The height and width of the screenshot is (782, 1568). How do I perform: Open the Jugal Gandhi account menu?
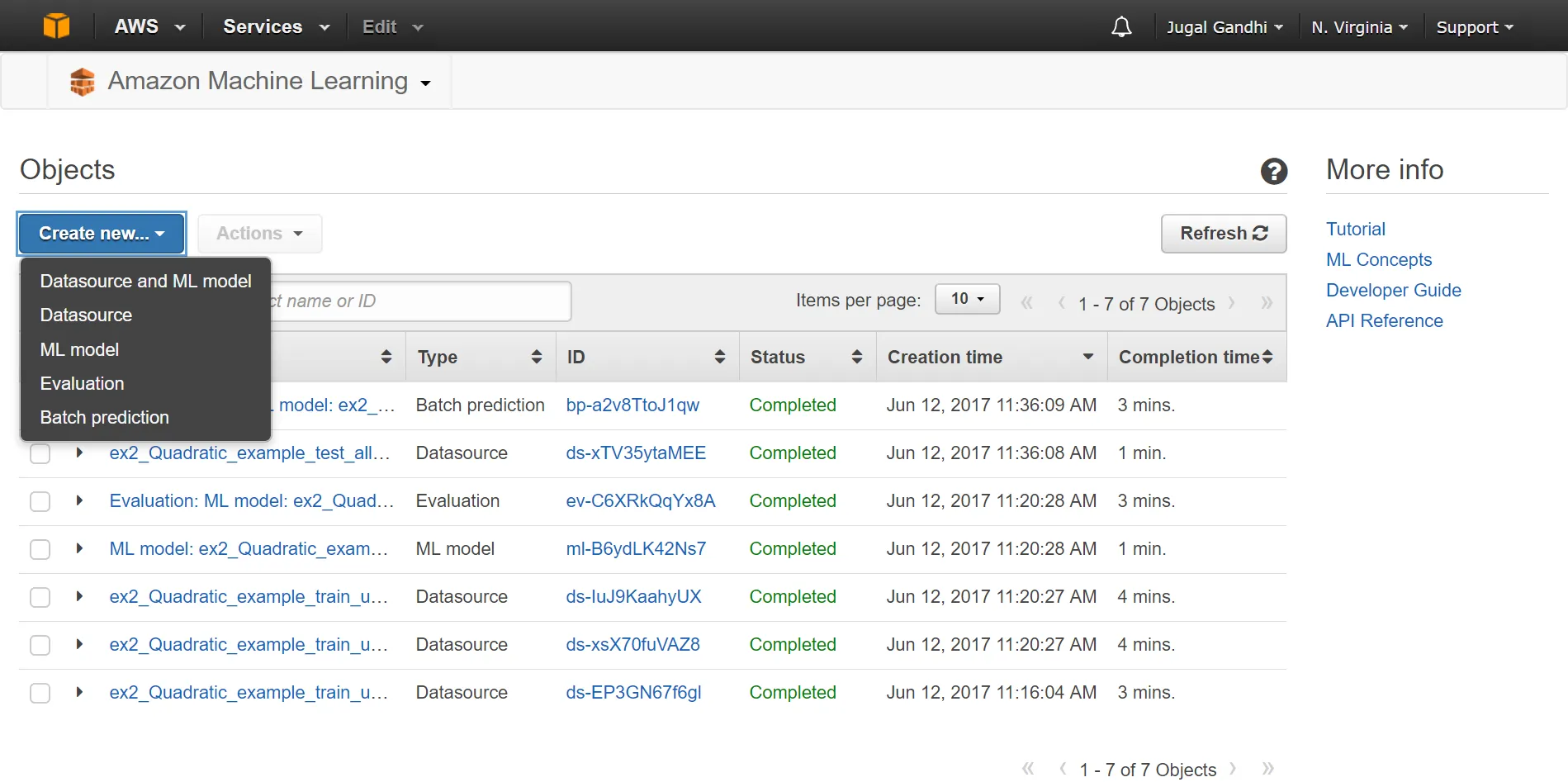point(1225,27)
